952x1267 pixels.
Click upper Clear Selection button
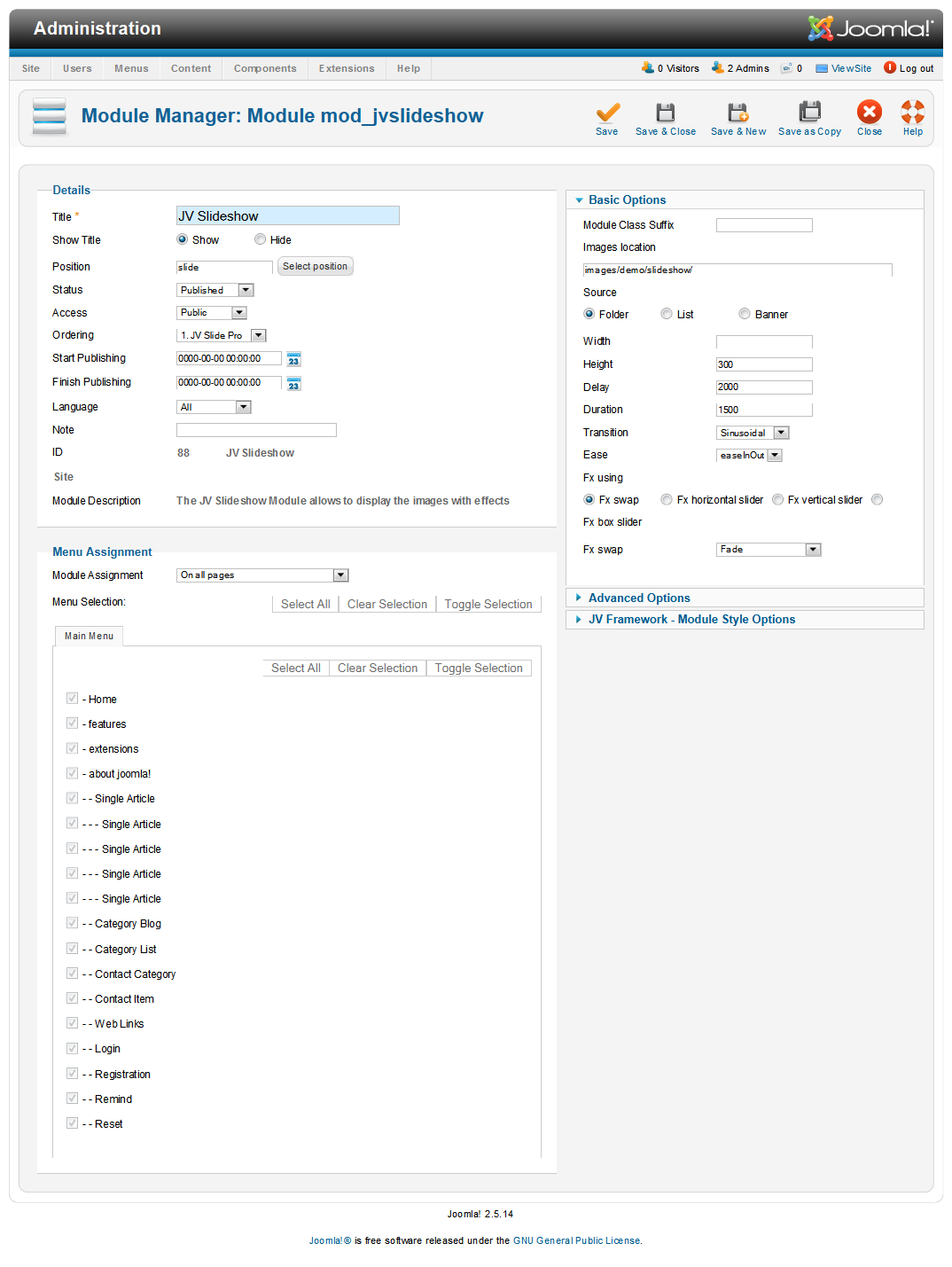387,604
